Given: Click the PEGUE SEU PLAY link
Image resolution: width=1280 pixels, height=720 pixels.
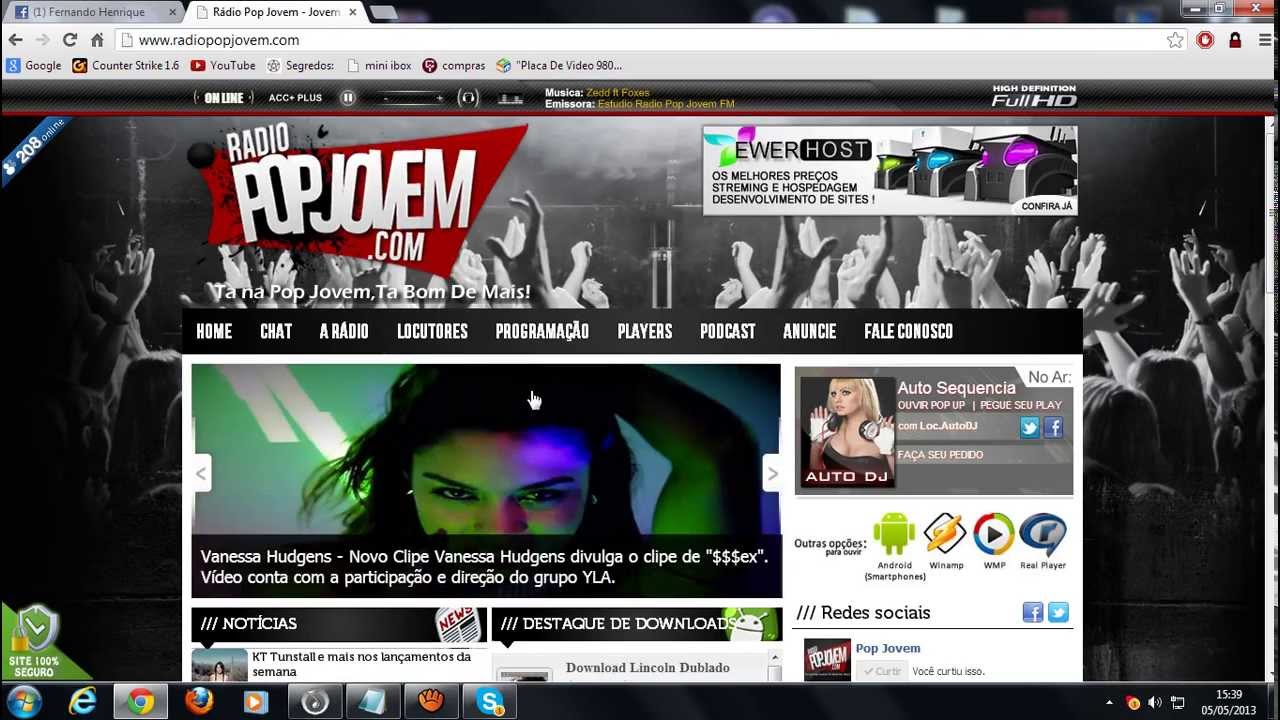Looking at the screenshot, I should [1021, 405].
